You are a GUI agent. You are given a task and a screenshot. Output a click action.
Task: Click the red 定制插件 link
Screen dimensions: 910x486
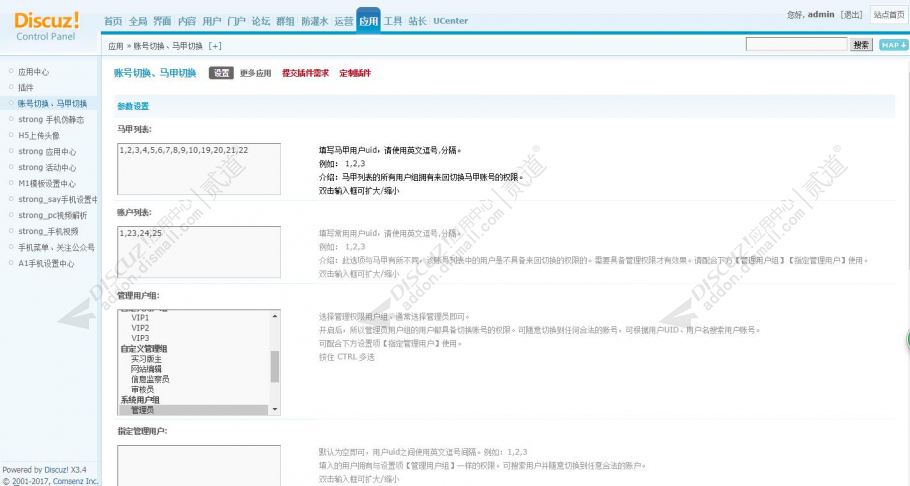pyautogui.click(x=355, y=73)
